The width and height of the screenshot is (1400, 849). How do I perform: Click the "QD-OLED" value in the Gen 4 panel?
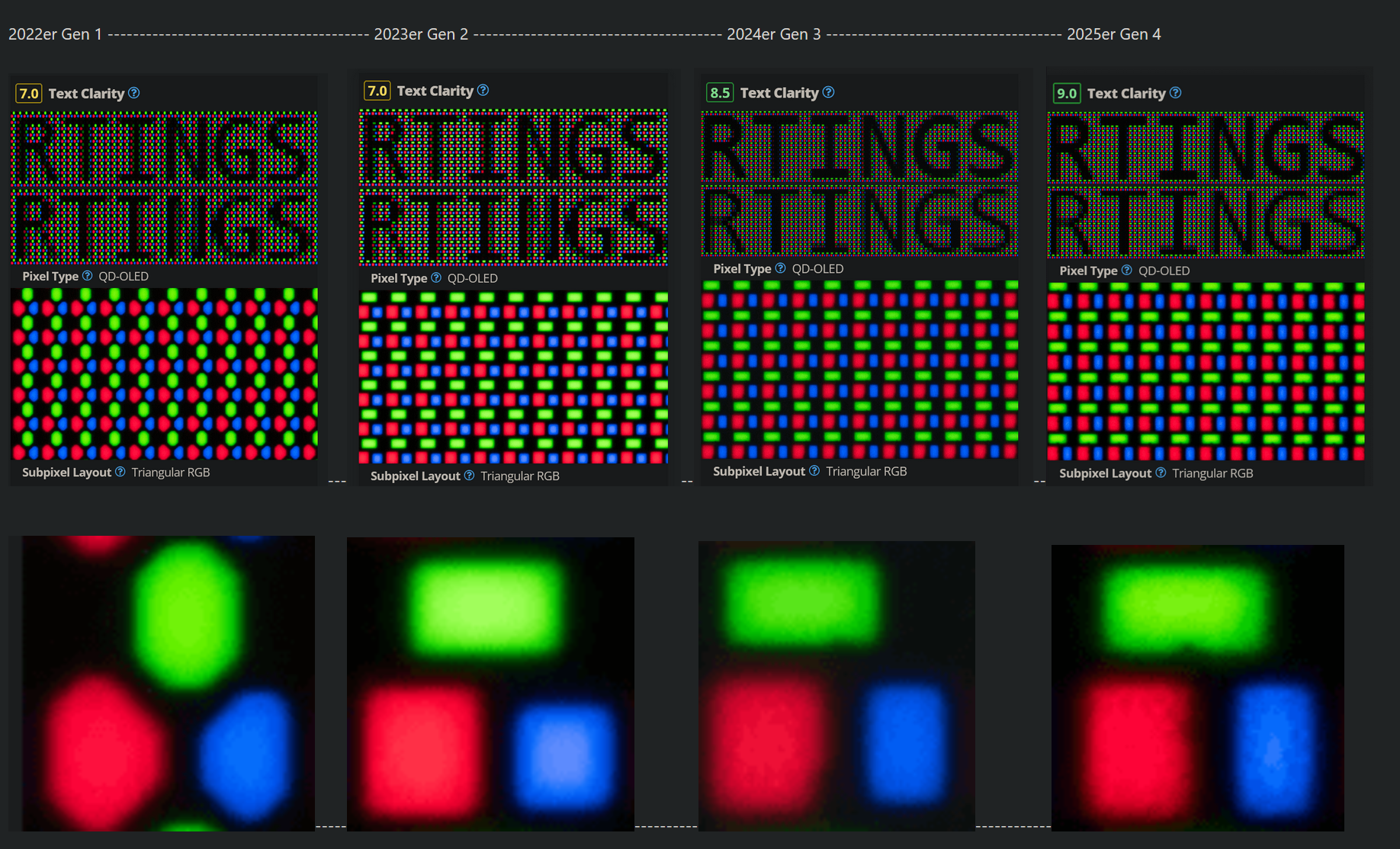click(1164, 271)
